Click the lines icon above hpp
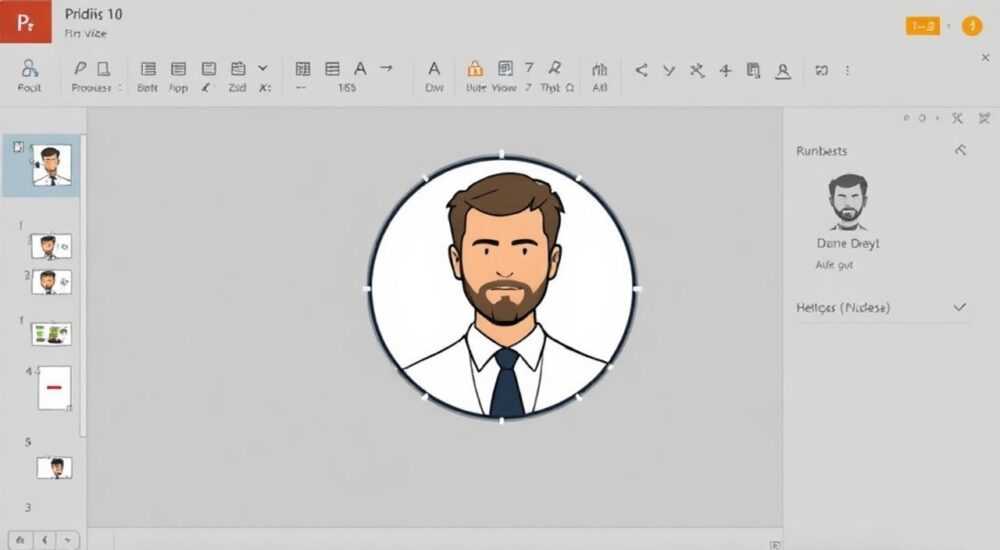1000x550 pixels. point(179,69)
